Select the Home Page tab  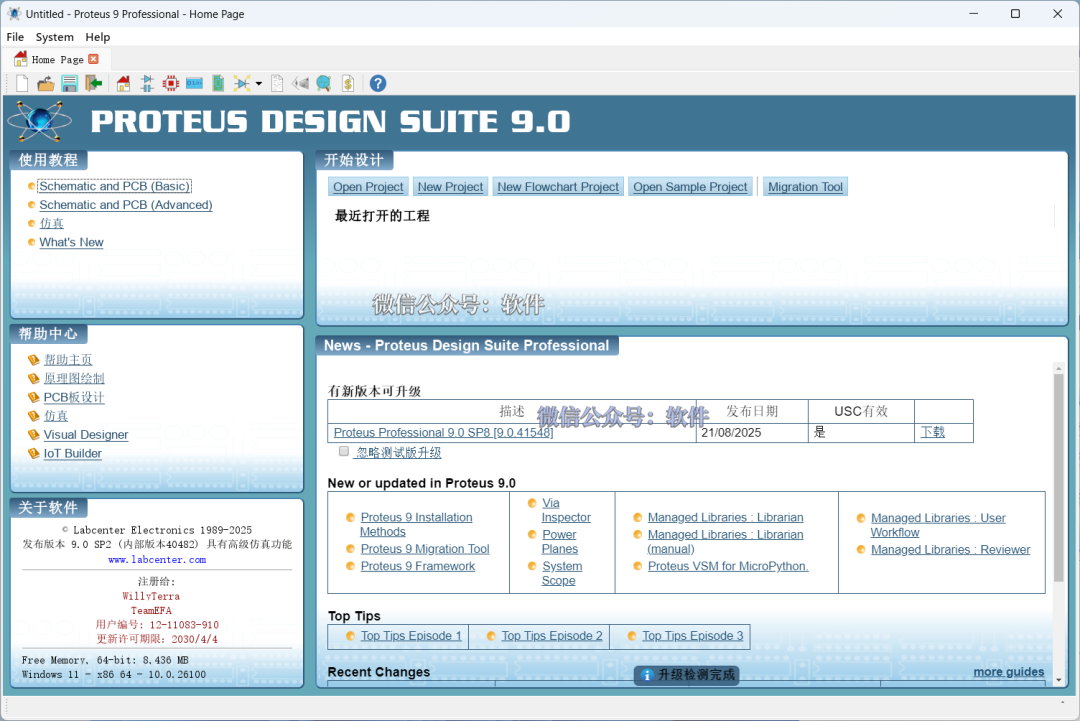pos(56,59)
